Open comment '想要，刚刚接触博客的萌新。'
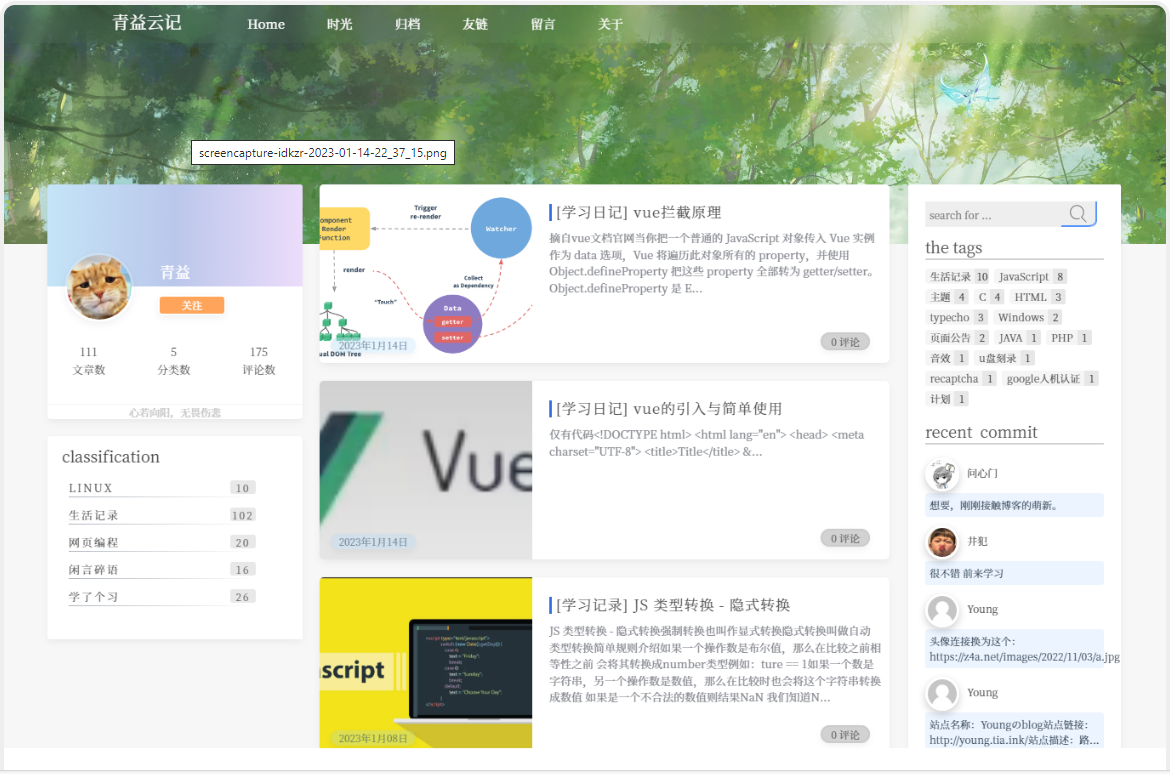The image size is (1170, 774). click(1014, 505)
